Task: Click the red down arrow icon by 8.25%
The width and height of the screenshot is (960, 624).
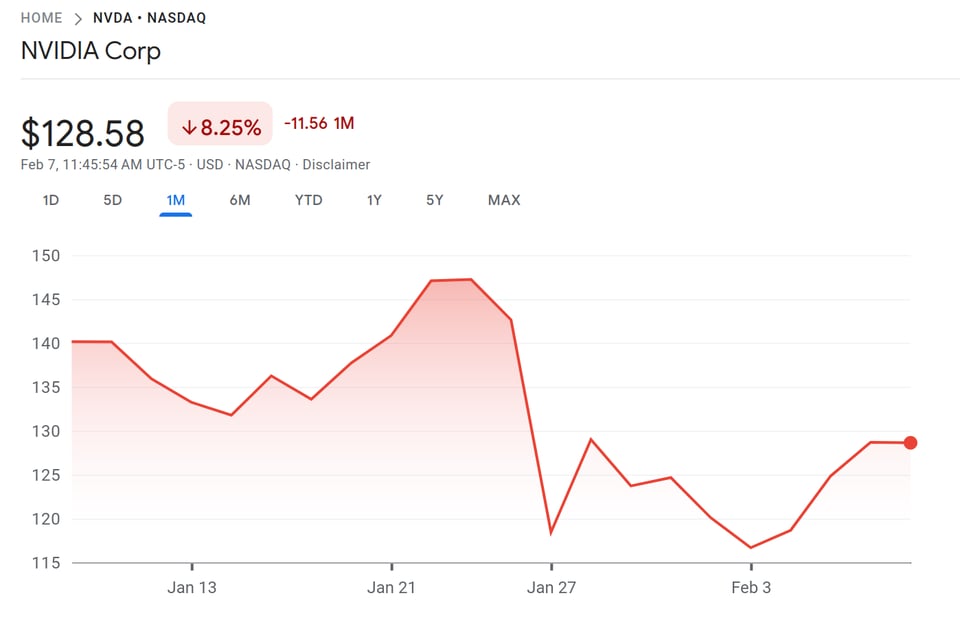Action: 189,128
